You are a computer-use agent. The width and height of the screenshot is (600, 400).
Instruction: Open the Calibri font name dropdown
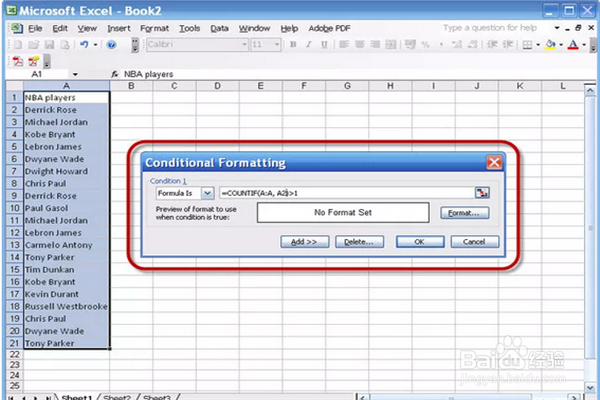244,45
